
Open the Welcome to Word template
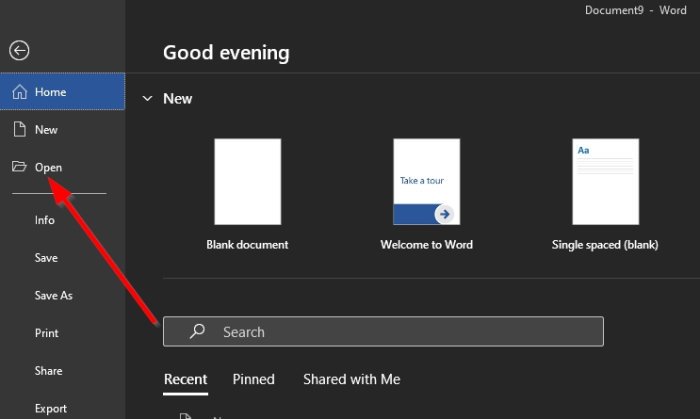tap(426, 182)
